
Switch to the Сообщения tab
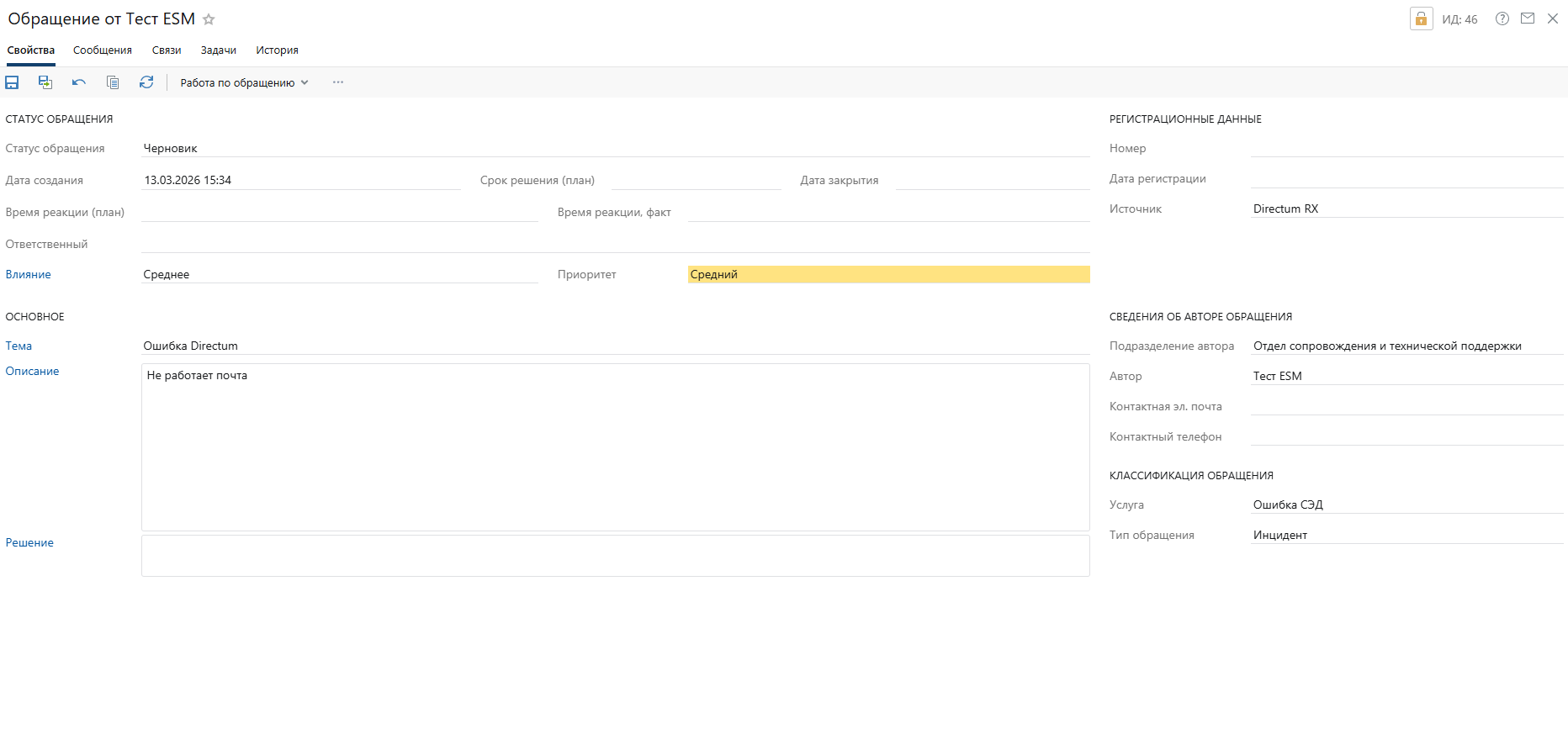[103, 50]
